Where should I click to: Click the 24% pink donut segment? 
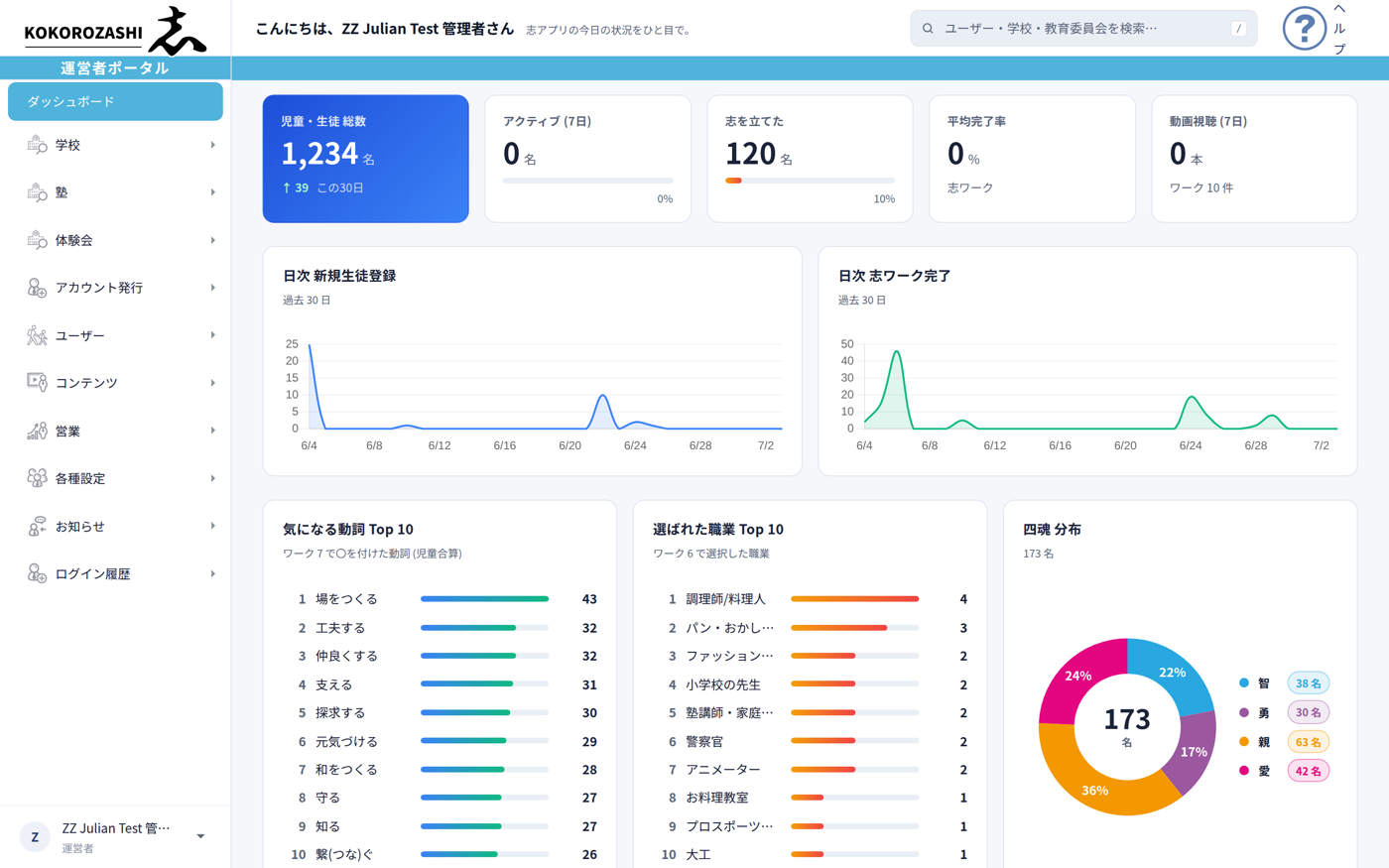click(x=1076, y=677)
